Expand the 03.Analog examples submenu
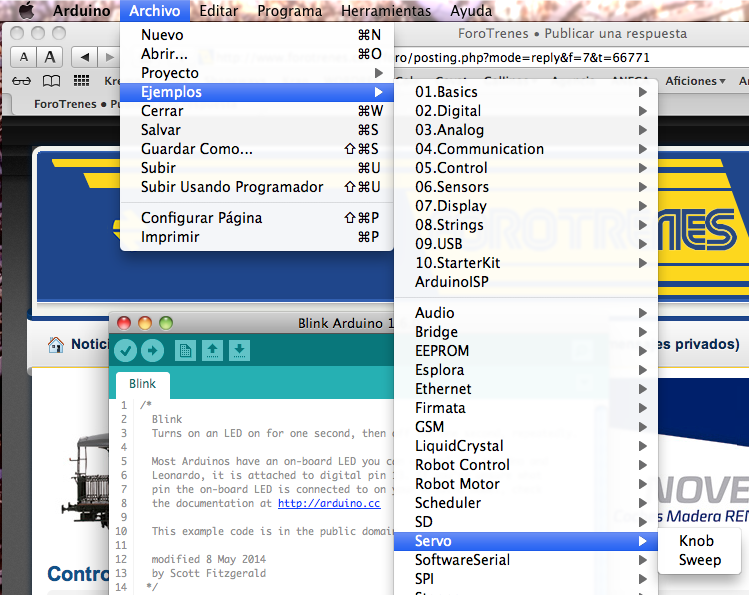The height and width of the screenshot is (595, 749). coord(526,130)
